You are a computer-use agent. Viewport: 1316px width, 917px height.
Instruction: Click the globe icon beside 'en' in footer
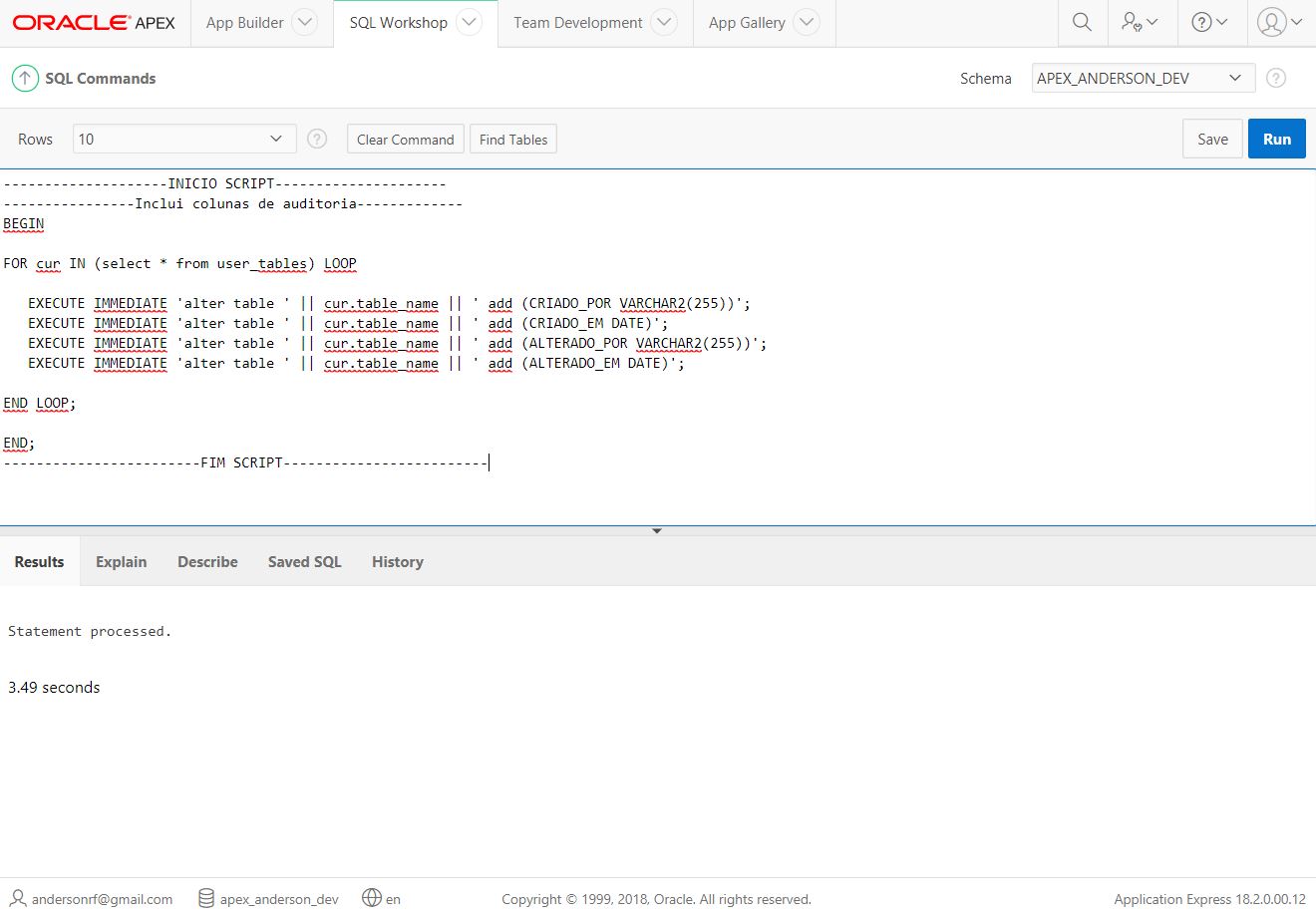pyautogui.click(x=370, y=898)
